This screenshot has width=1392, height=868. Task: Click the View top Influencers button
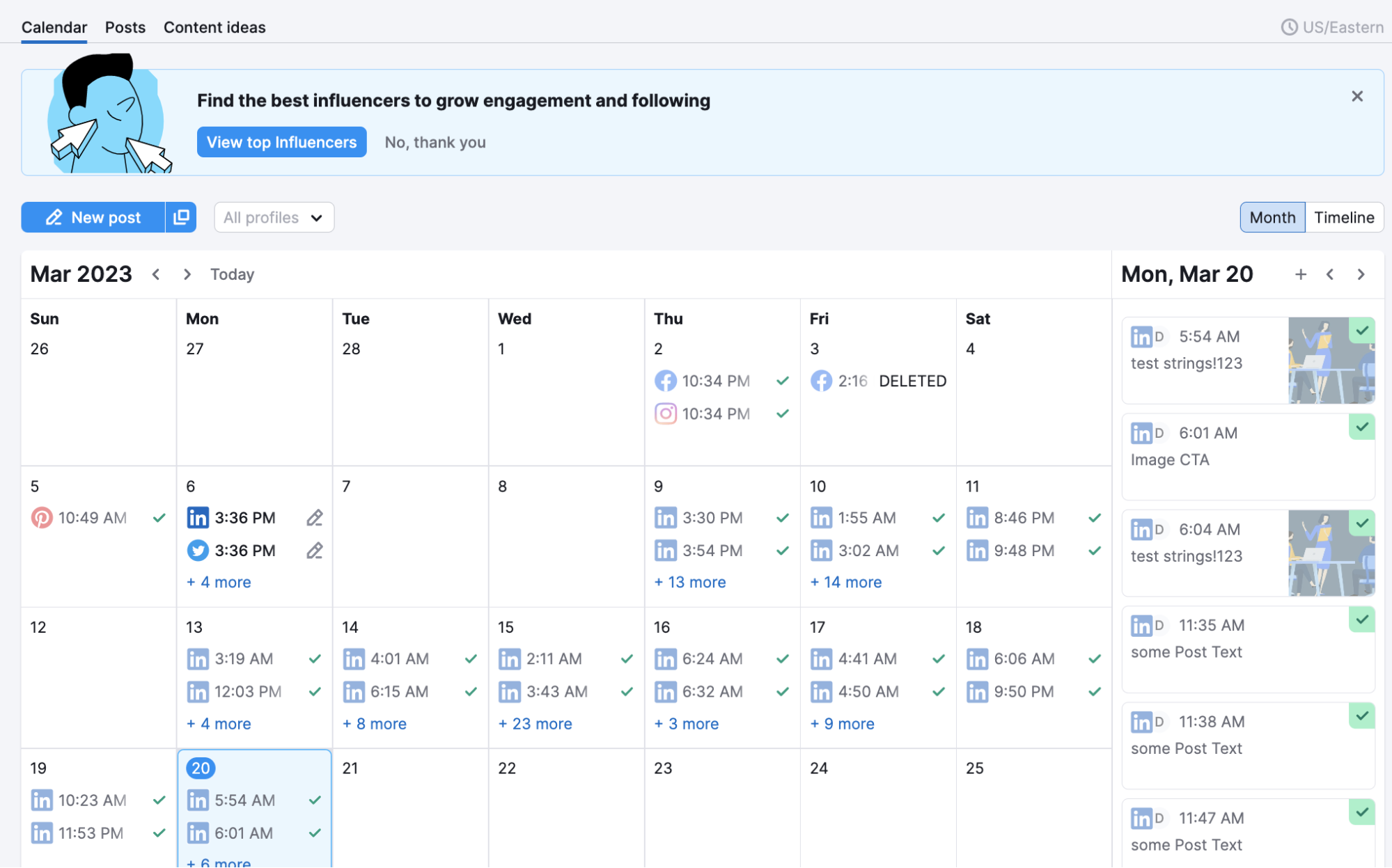(281, 142)
